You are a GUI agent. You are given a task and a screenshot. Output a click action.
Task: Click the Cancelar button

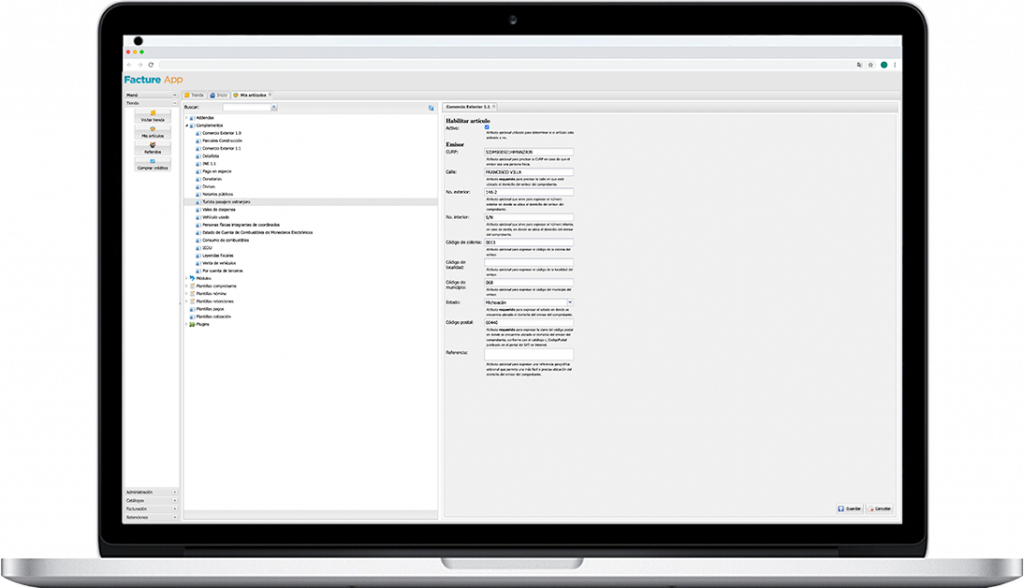879,509
